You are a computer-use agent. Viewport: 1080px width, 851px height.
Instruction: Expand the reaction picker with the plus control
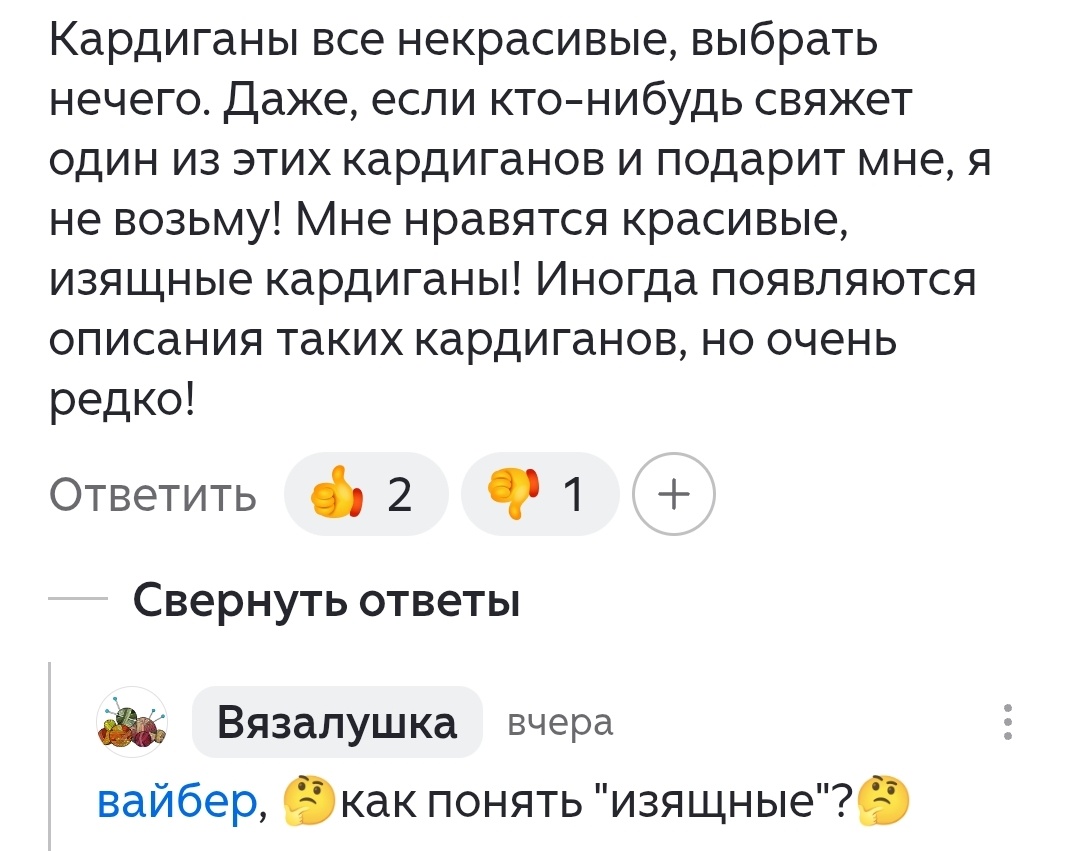pos(674,492)
